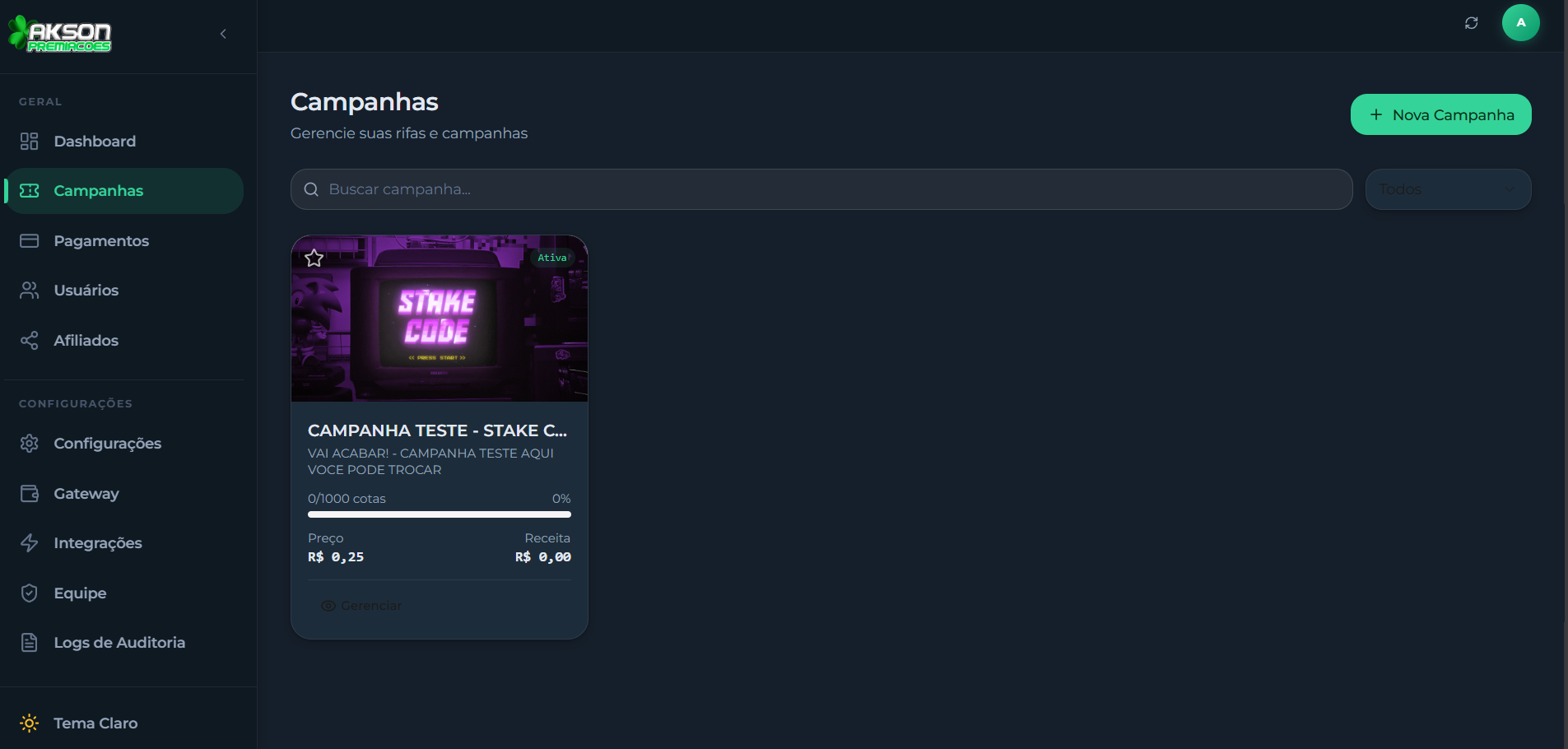1568x749 pixels.
Task: Click the Configurações gear icon
Action: pyautogui.click(x=30, y=444)
